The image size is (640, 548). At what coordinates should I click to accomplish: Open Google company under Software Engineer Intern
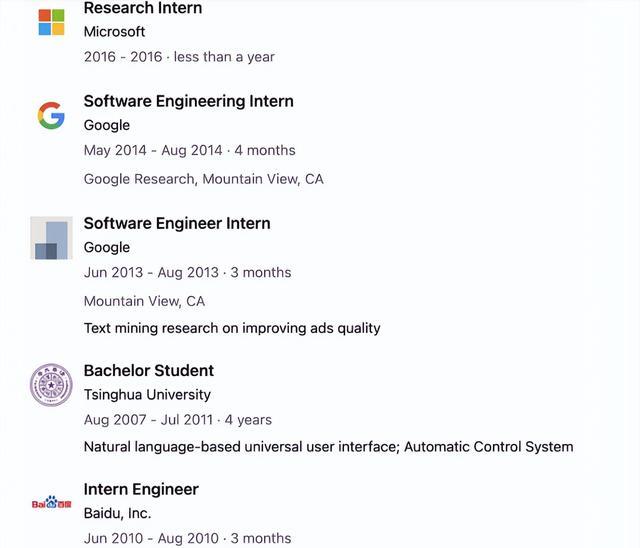[107, 247]
